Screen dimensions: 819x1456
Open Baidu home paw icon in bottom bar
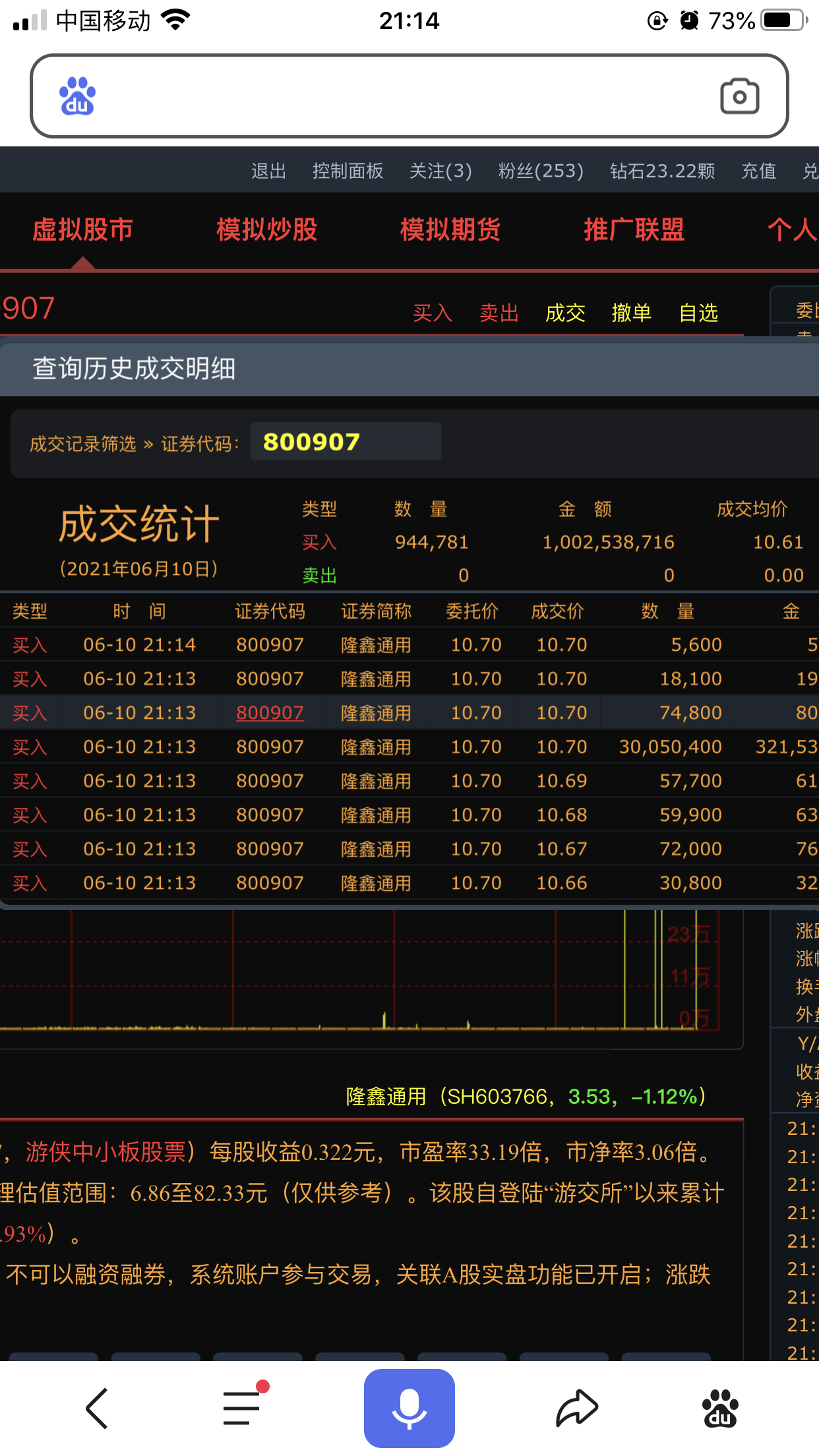pyautogui.click(x=720, y=1408)
